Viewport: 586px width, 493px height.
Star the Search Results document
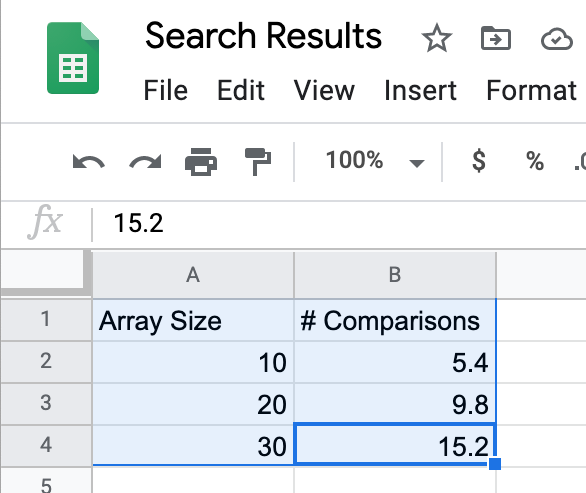437,37
